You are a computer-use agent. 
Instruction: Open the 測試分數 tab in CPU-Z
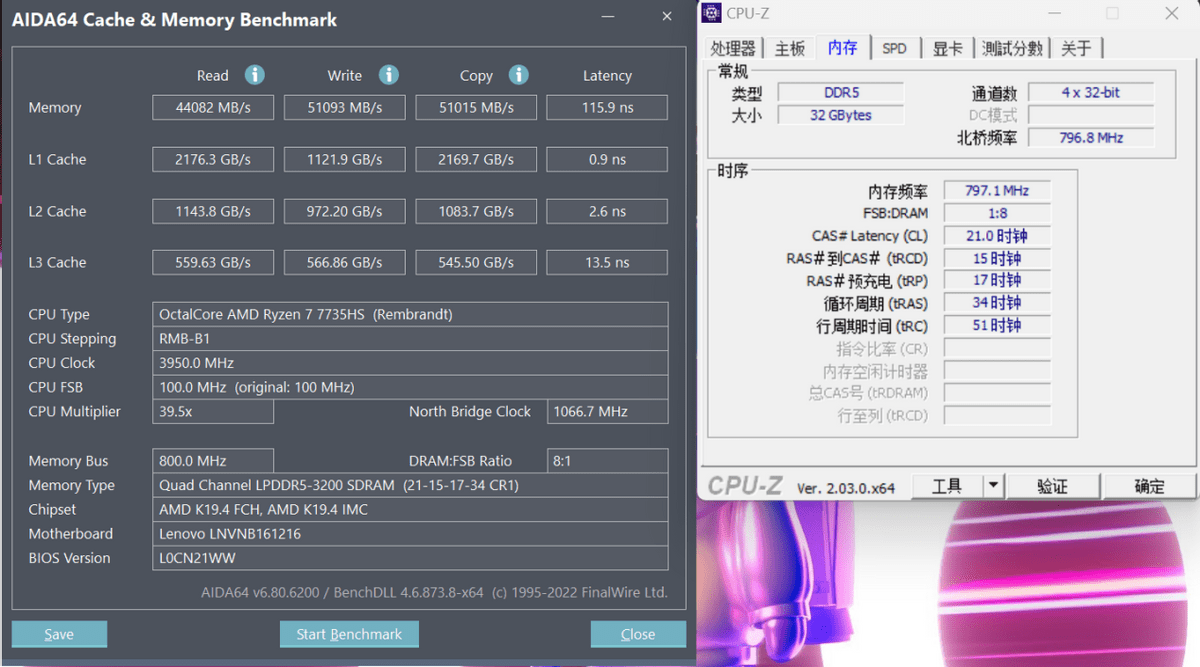[x=1012, y=48]
